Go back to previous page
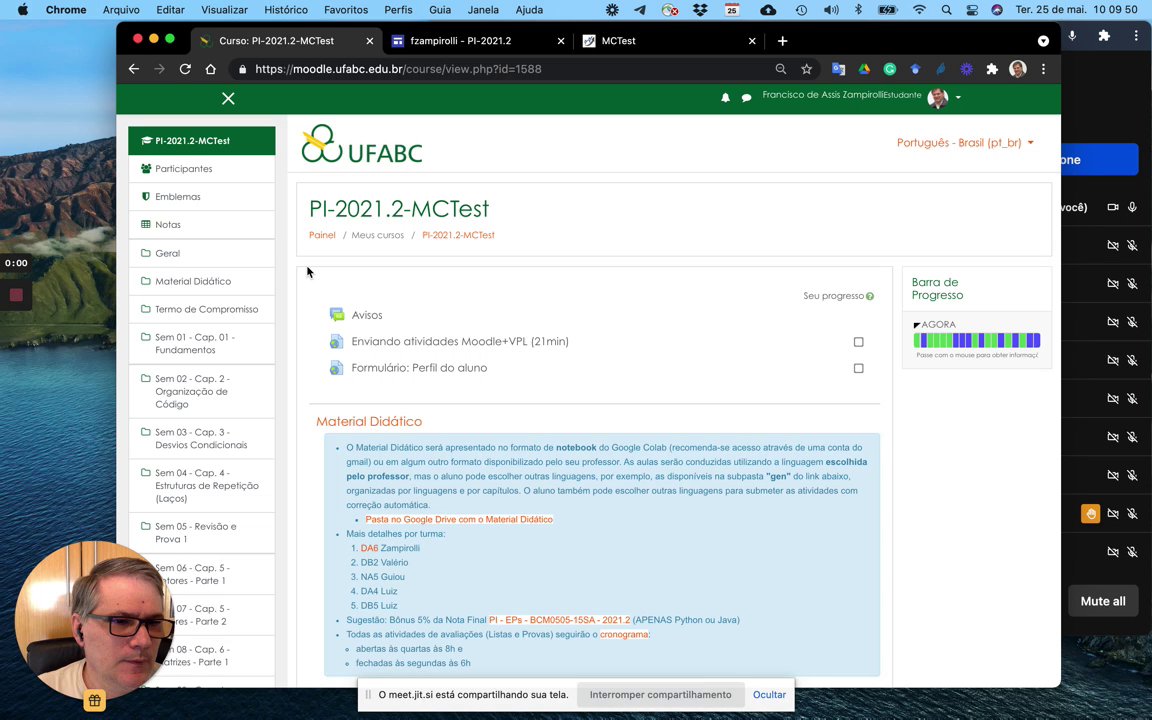Screen dimensions: 1152x720 click(x=134, y=69)
